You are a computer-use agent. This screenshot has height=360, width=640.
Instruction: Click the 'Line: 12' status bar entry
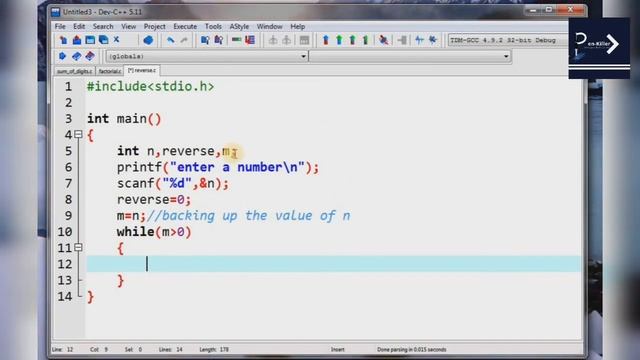(62, 349)
